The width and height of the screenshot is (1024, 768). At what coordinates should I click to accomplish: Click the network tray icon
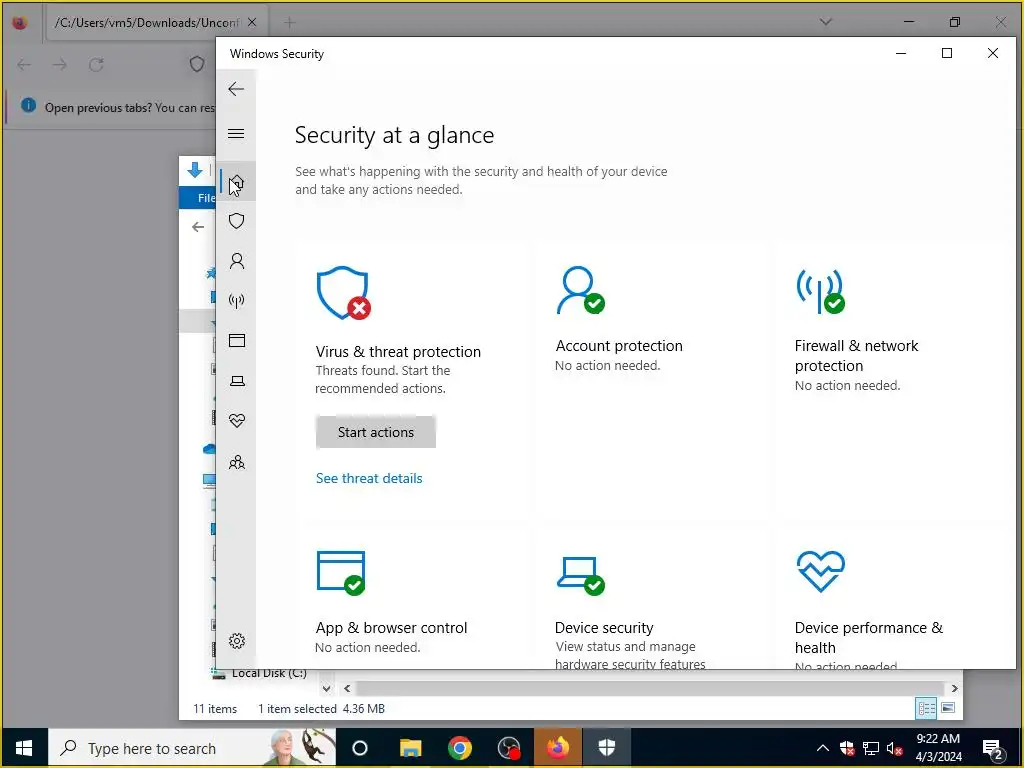tap(871, 748)
